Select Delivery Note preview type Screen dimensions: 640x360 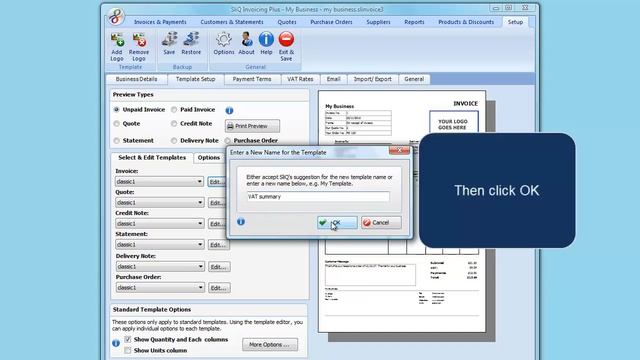coord(174,140)
